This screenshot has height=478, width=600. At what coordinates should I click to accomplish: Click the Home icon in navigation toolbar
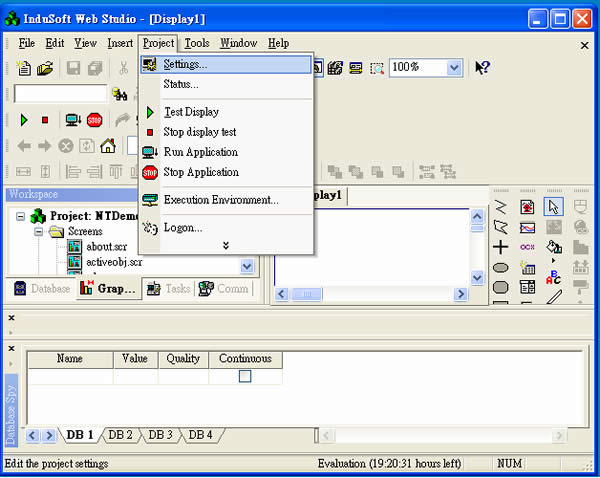click(x=108, y=146)
